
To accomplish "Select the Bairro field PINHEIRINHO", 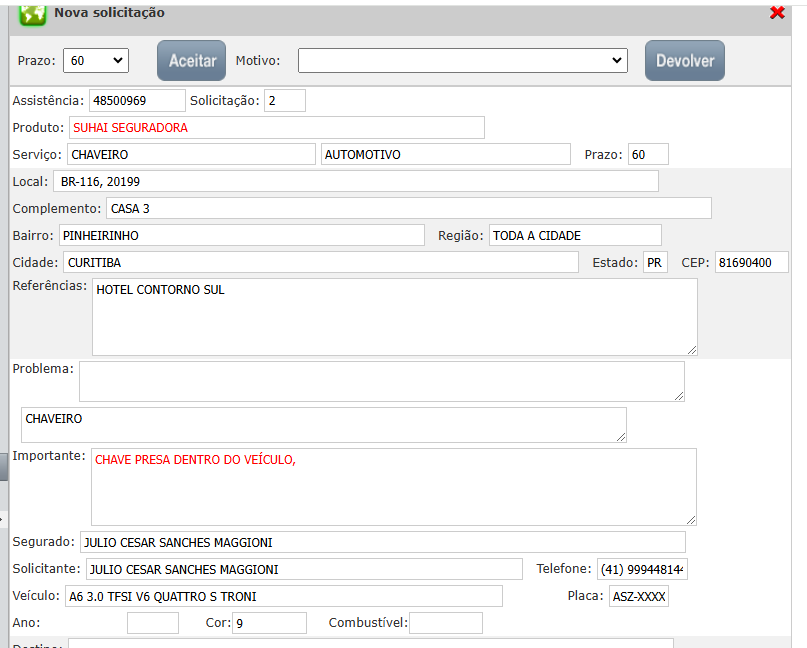I will click(x=241, y=235).
